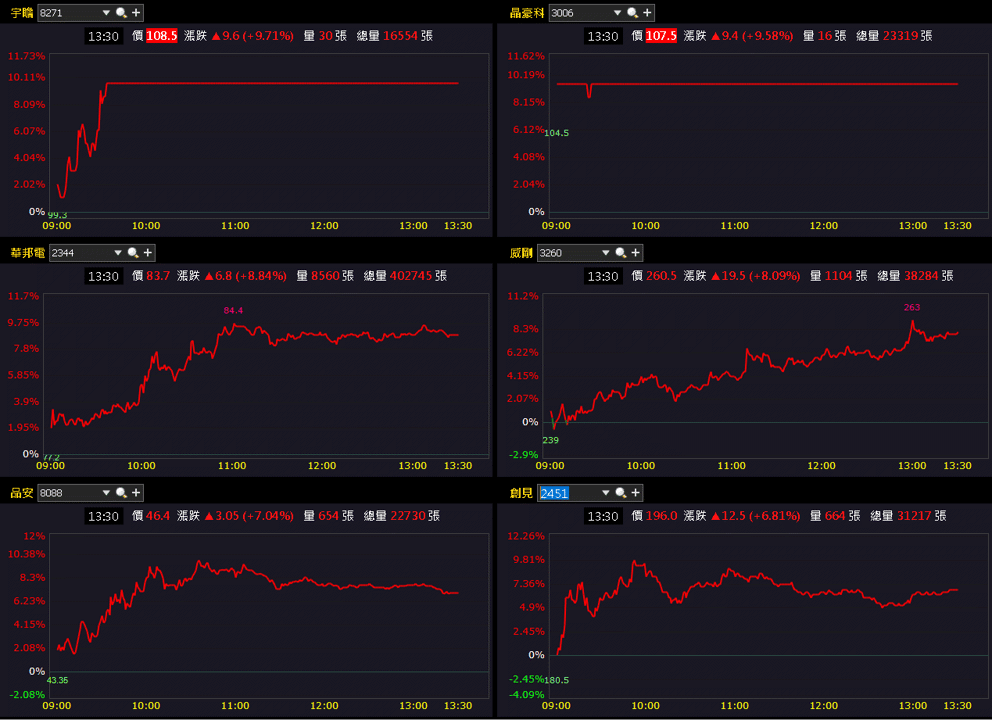The height and width of the screenshot is (720, 992).
Task: Expand the 8088 stock code dropdown
Action: (106, 492)
